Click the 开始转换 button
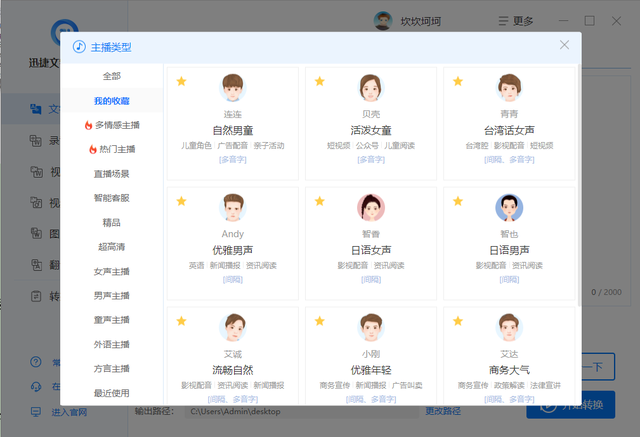640x437 pixels. (x=571, y=405)
